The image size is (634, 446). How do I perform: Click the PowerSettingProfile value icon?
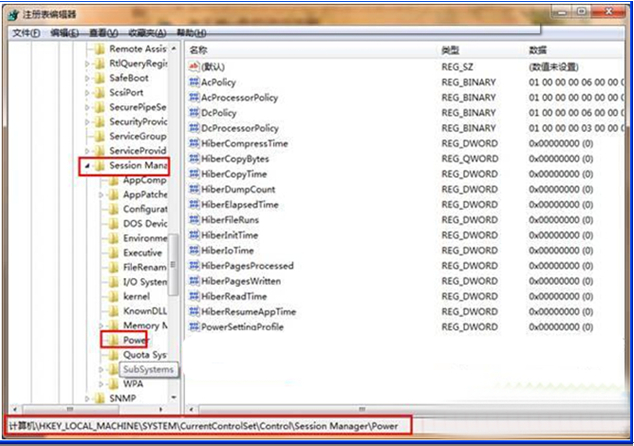(194, 326)
